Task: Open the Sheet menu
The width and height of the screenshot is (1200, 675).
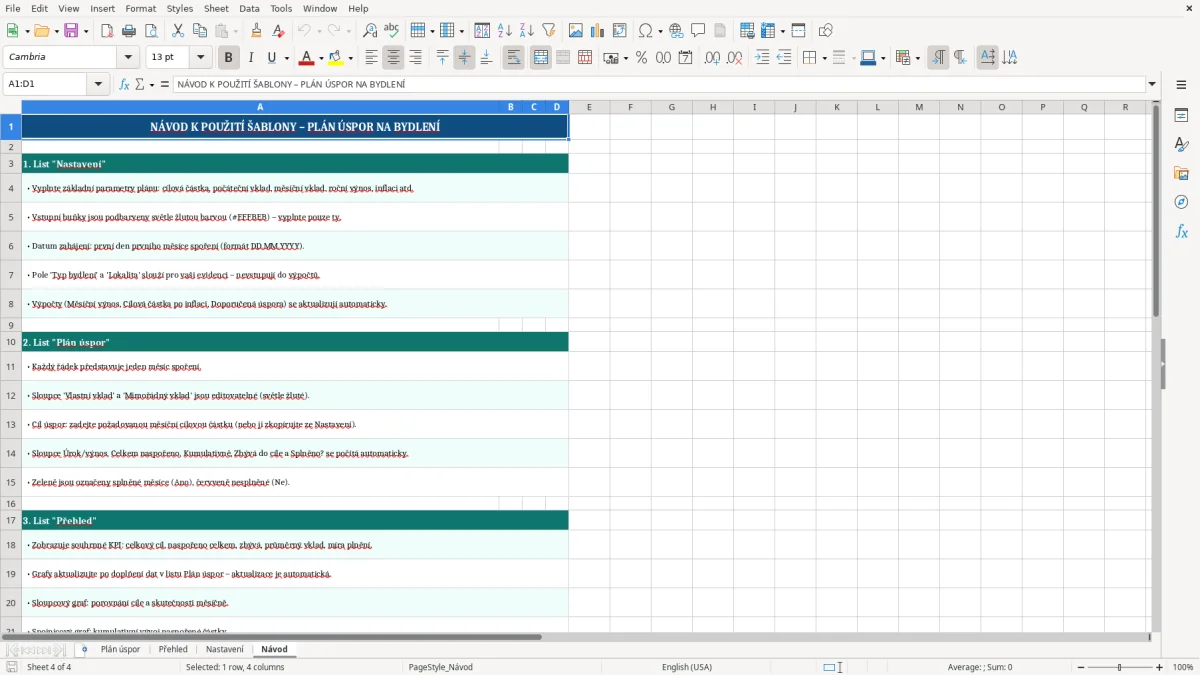Action: click(216, 8)
